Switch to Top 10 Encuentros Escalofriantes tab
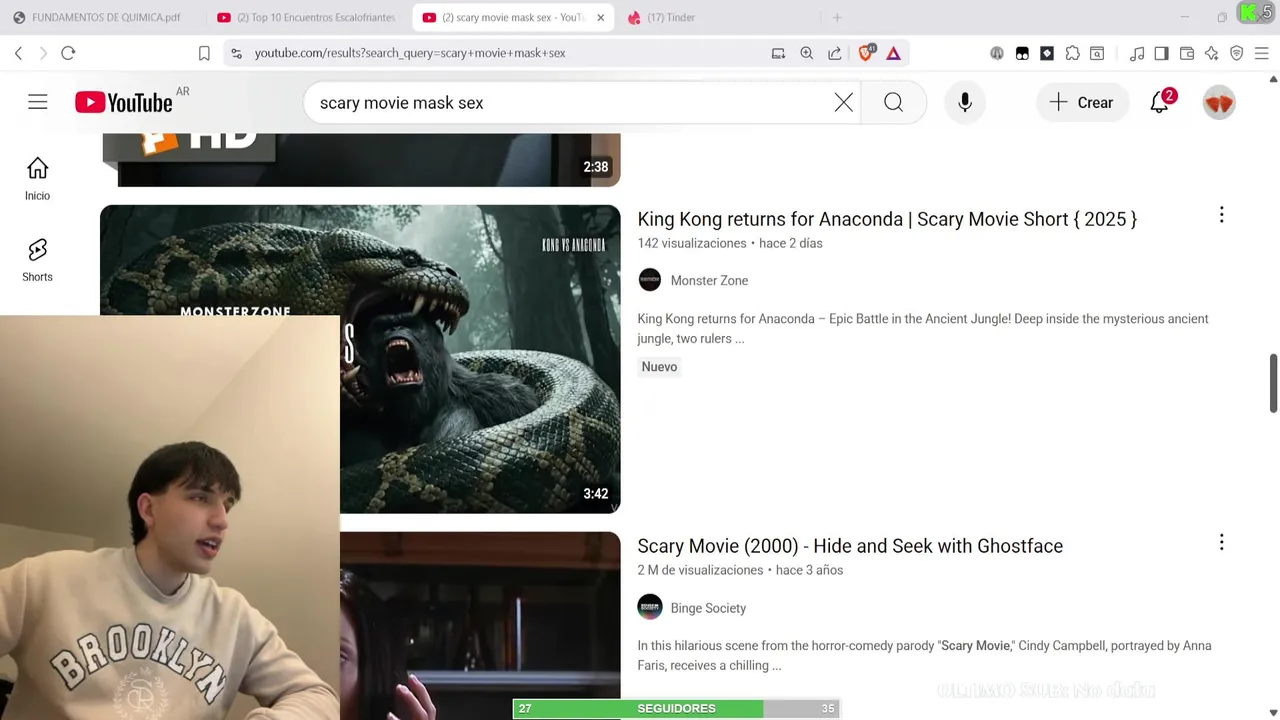Screen dimensions: 1280x720 (x=307, y=17)
